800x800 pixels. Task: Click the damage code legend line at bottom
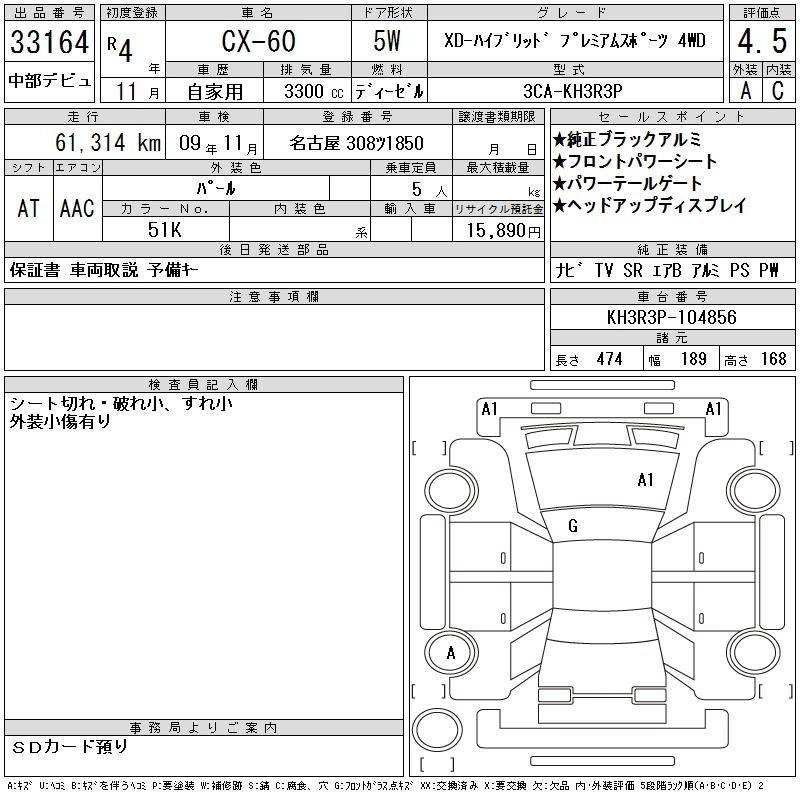point(386,786)
